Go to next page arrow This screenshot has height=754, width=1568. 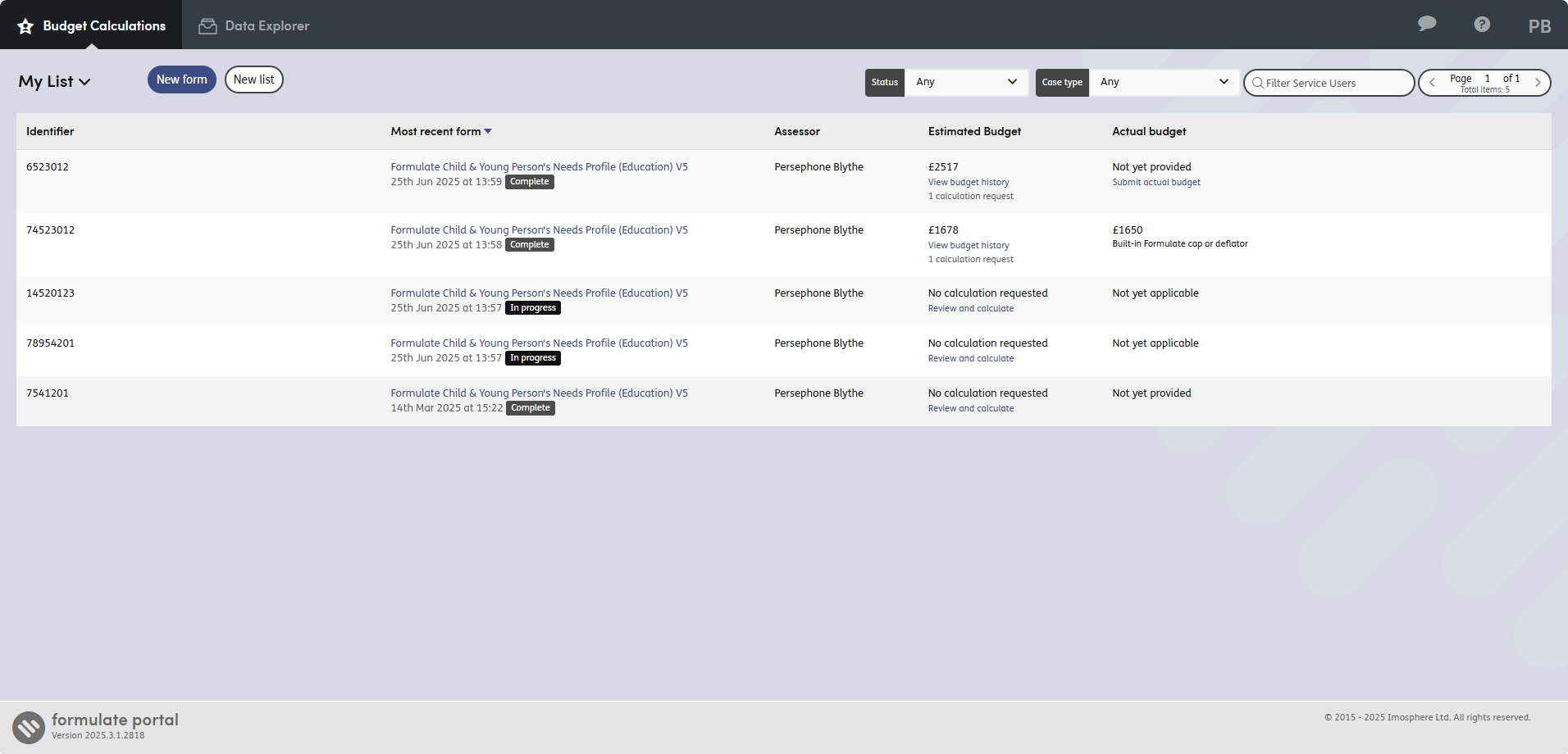(x=1538, y=82)
